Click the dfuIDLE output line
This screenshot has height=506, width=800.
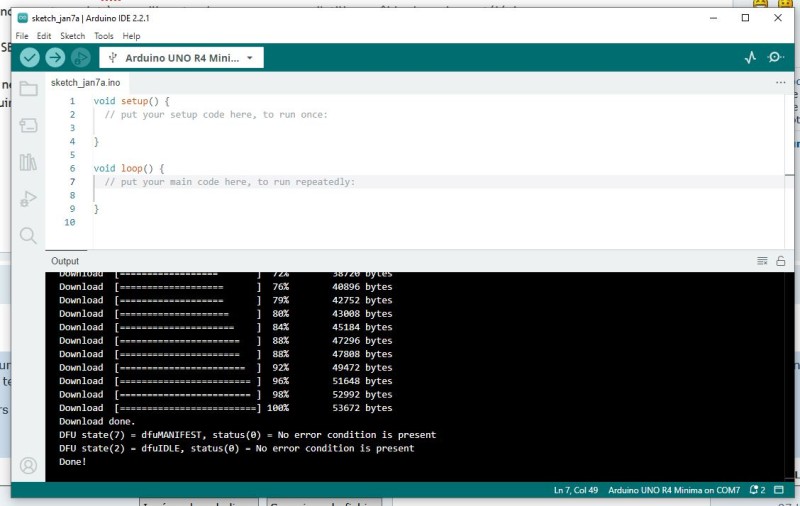pyautogui.click(x=237, y=448)
